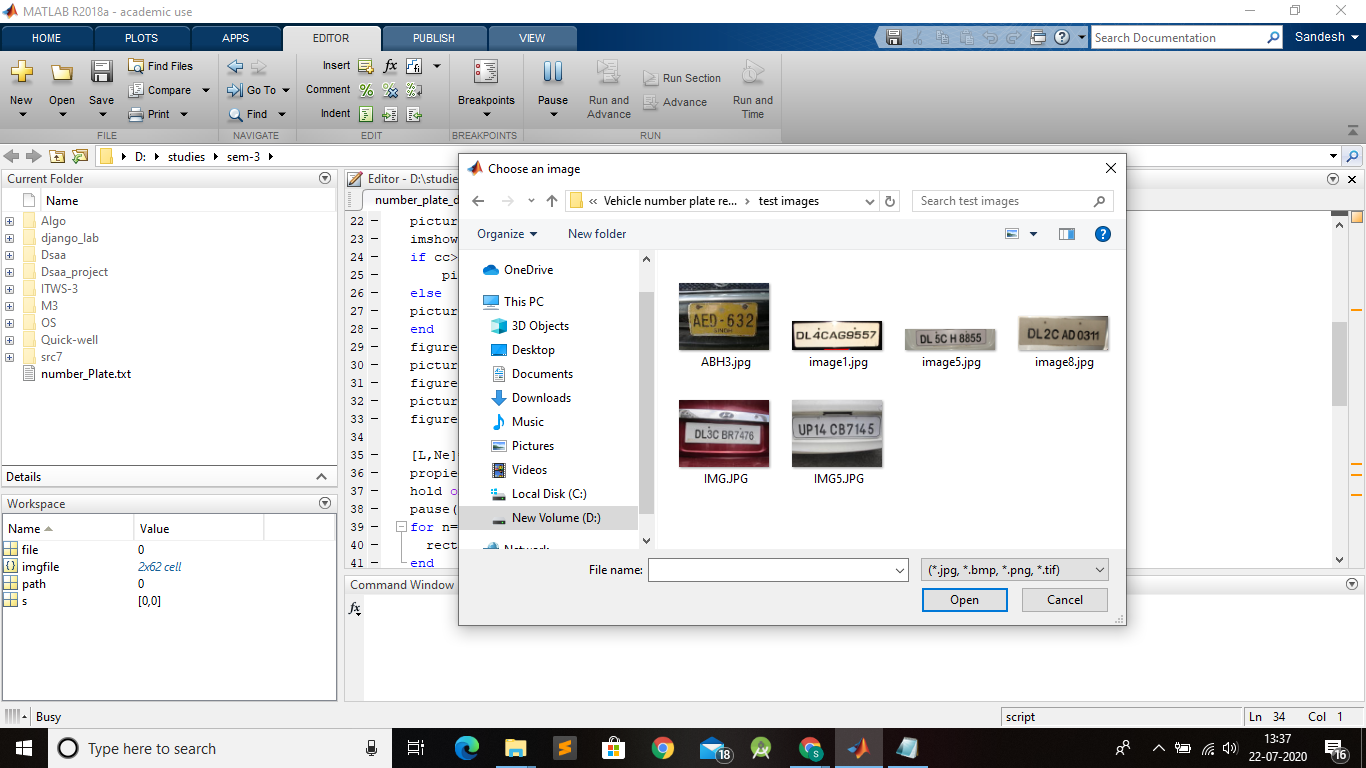Click the Comment percent icon

click(366, 90)
